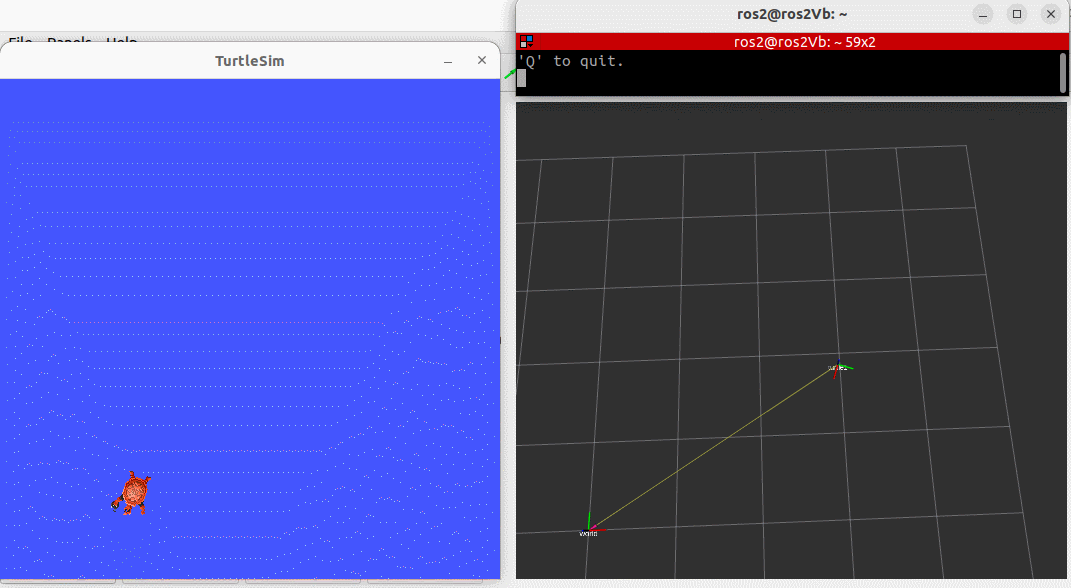Click the TurtleSim window title bar
Viewport: 1071px width, 588px height.
tap(250, 61)
